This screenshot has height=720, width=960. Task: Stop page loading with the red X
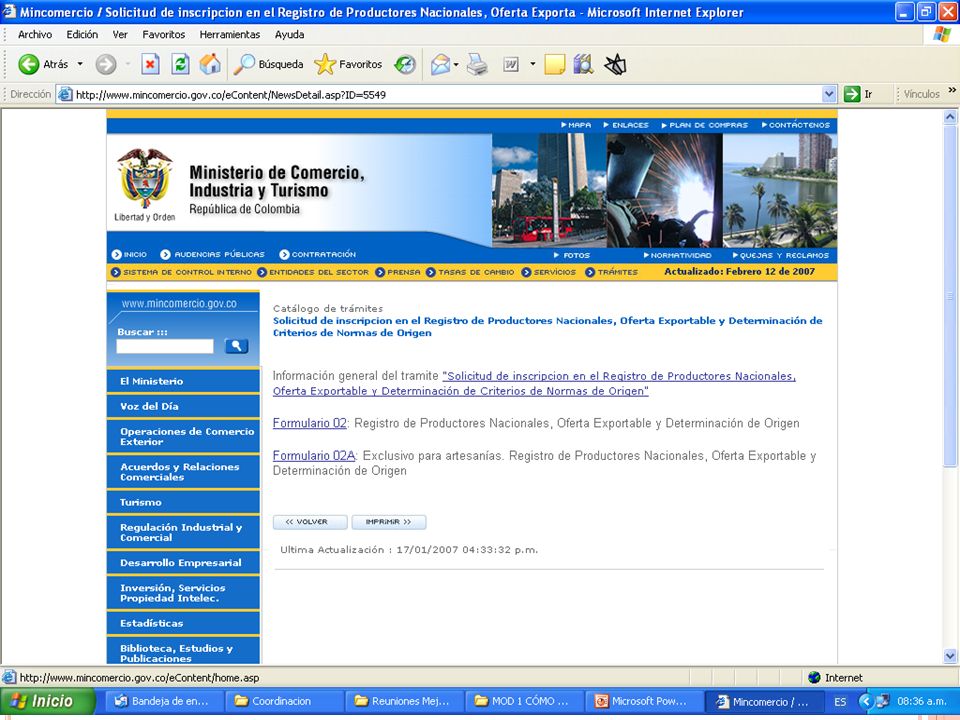point(150,64)
